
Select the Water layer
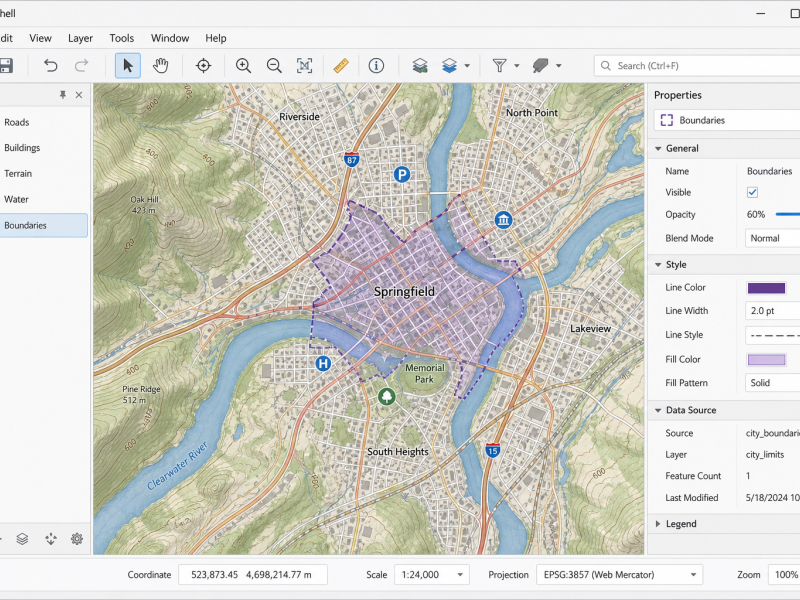(x=44, y=199)
